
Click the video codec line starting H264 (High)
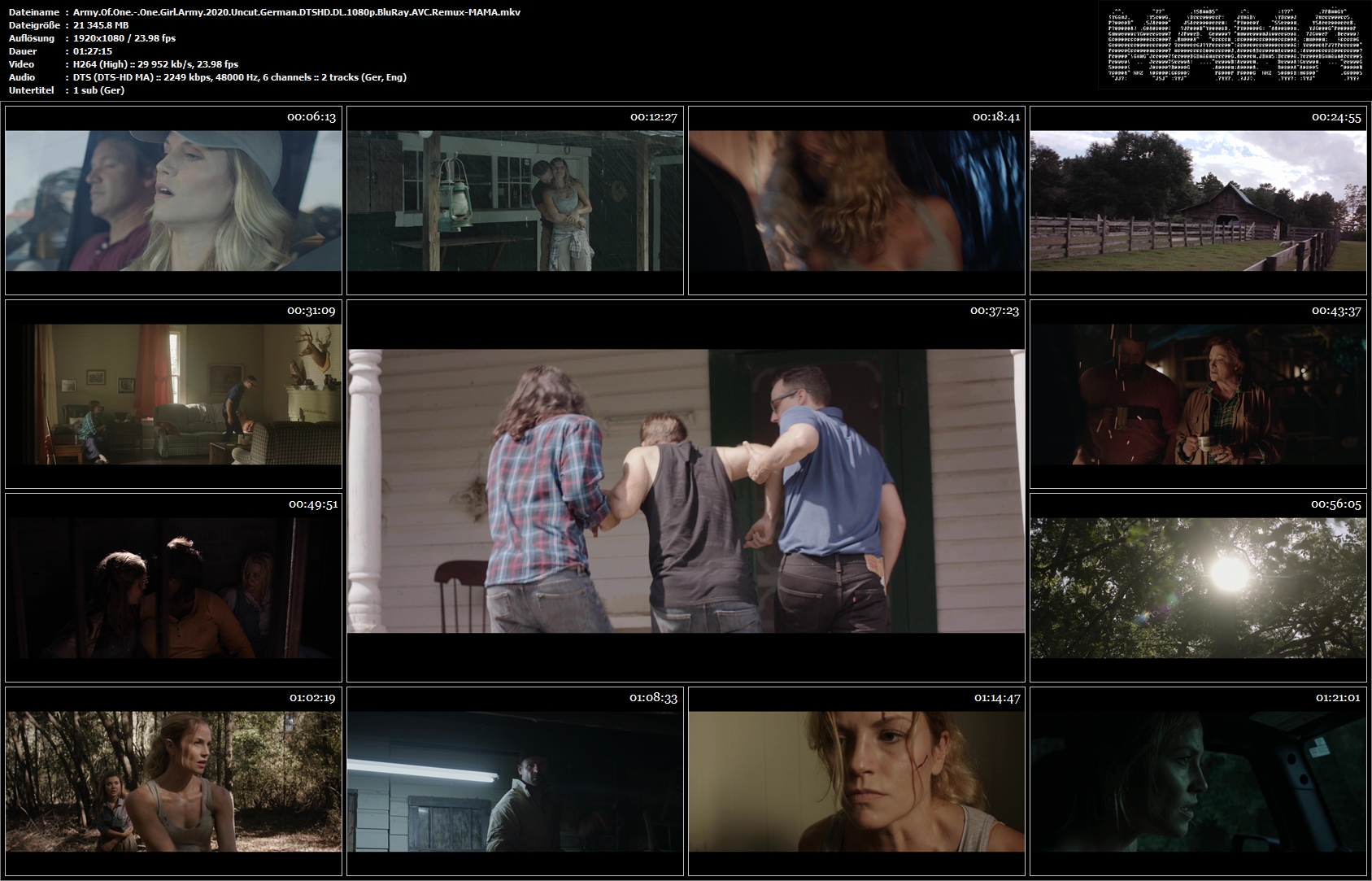click(156, 64)
